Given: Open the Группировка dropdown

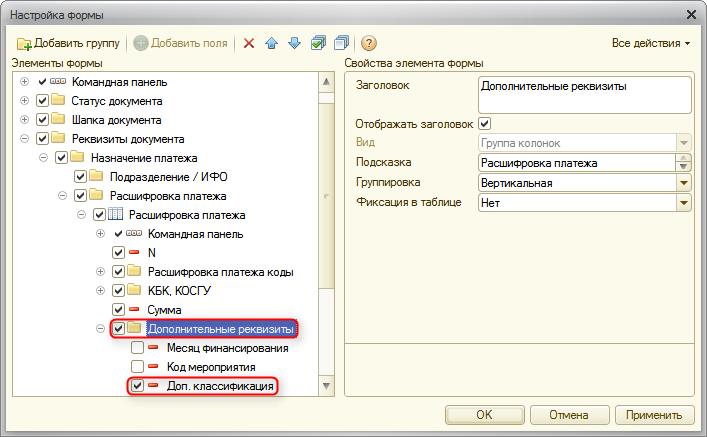Looking at the screenshot, I should click(684, 183).
